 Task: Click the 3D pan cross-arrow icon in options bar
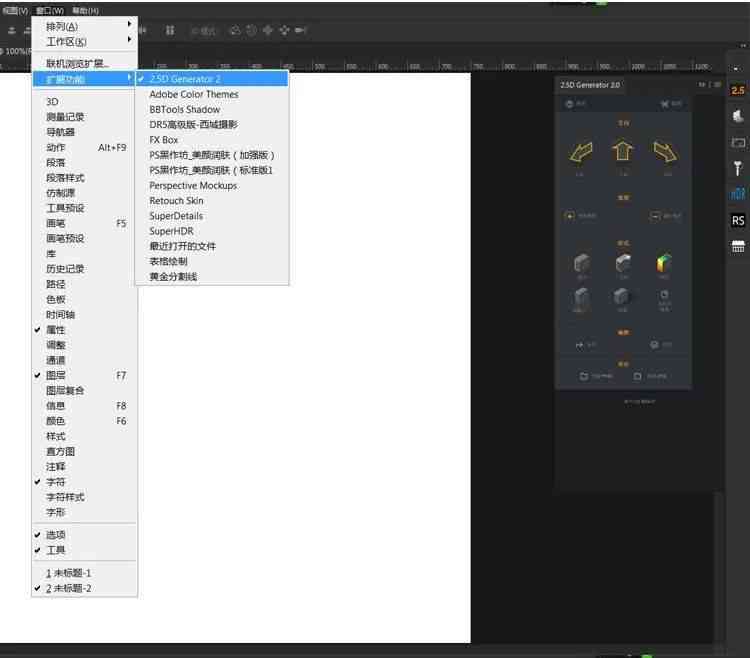click(x=267, y=30)
